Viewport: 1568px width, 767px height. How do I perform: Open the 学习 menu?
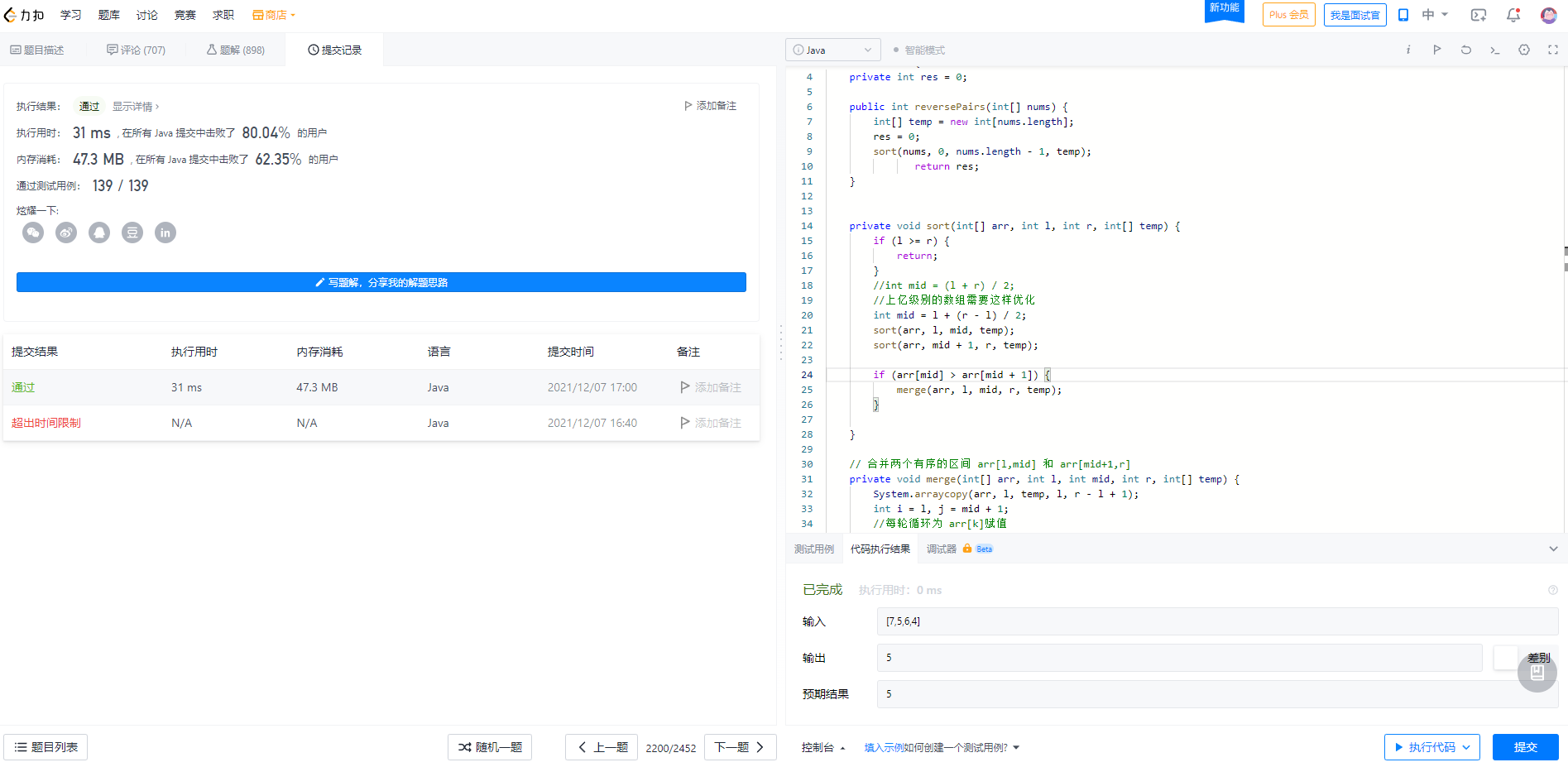[71, 15]
